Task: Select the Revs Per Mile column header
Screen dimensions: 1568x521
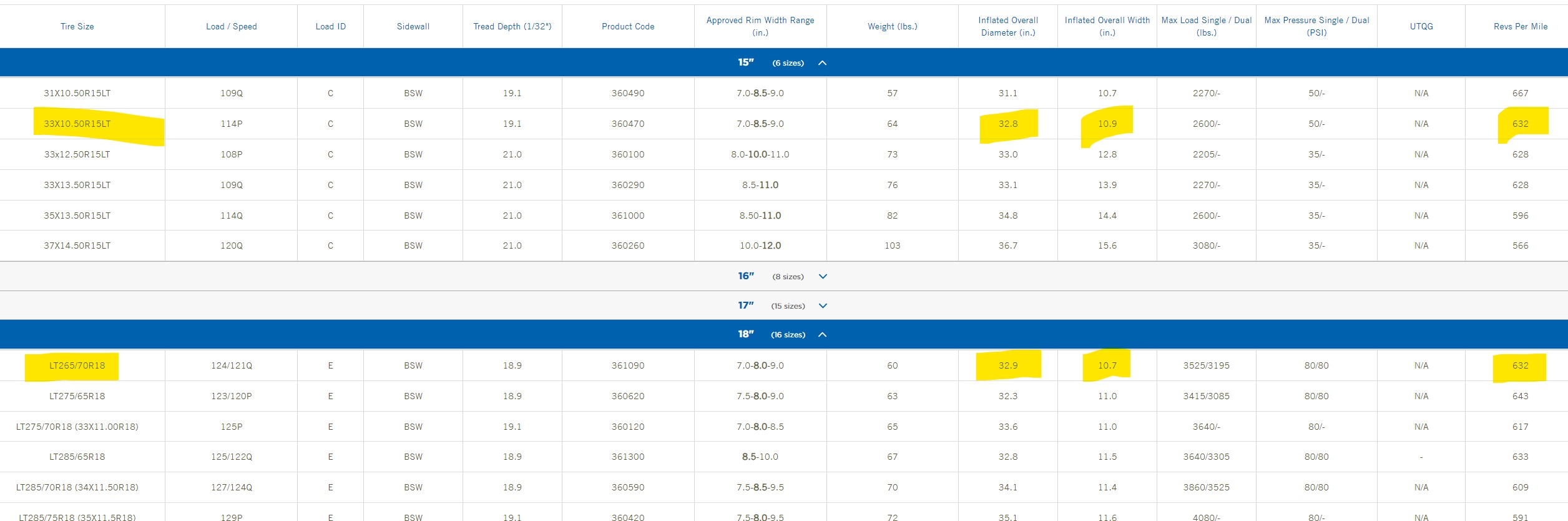Action: (x=1520, y=26)
